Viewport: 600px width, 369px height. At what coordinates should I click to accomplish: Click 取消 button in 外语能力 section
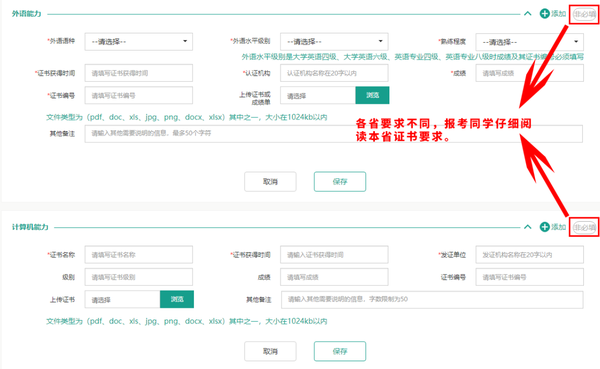pos(270,182)
